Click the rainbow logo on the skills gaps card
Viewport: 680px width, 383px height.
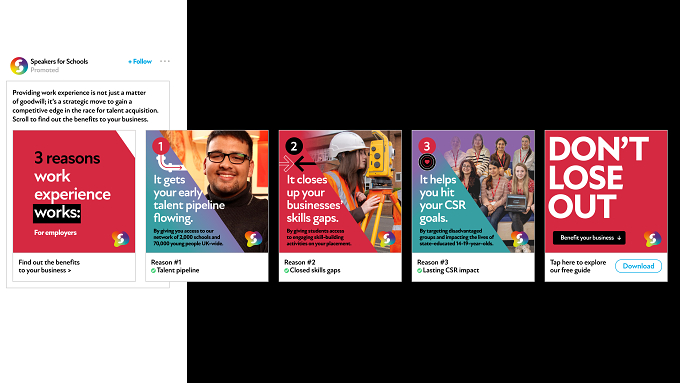(x=386, y=239)
